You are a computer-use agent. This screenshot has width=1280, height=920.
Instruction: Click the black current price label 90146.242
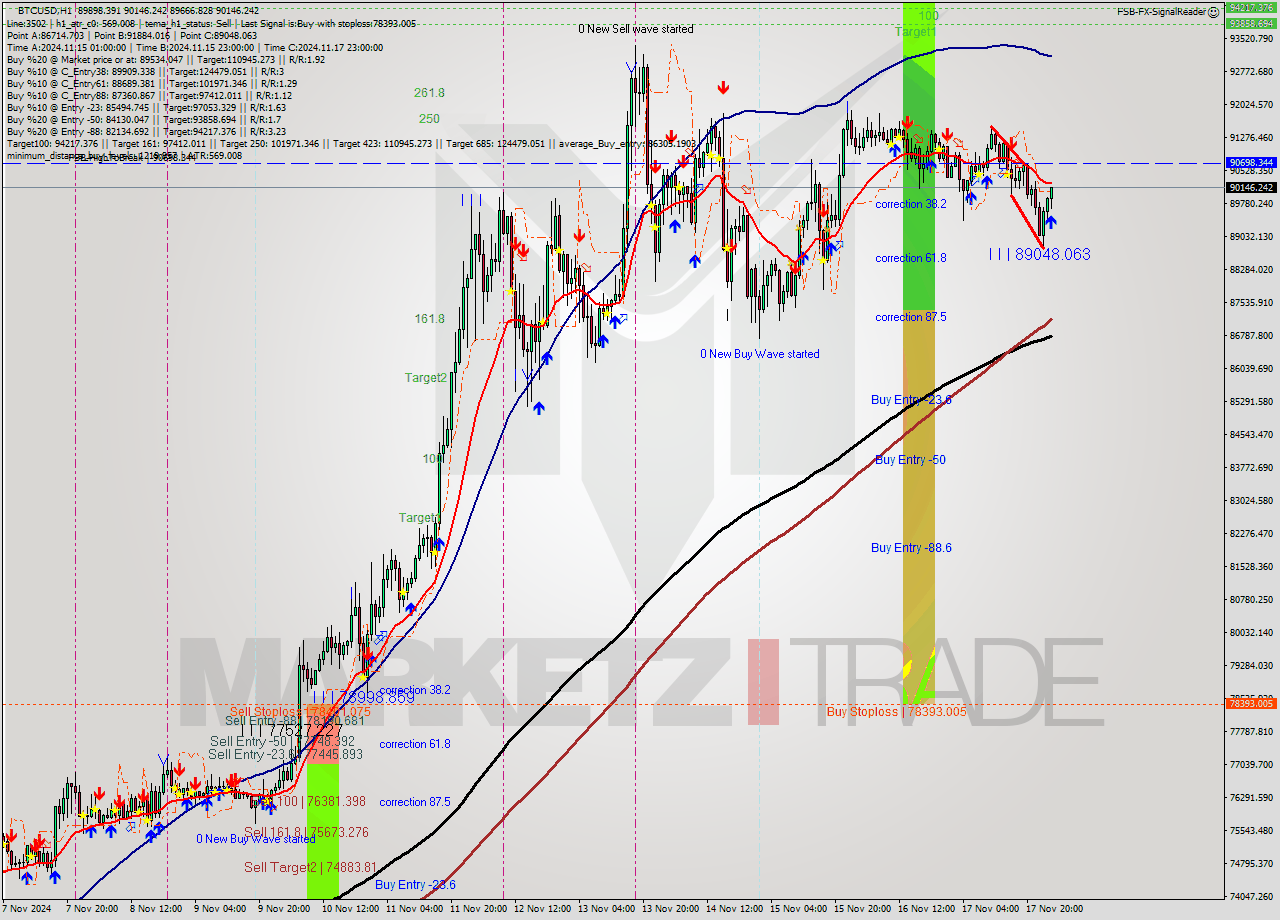pos(1251,187)
